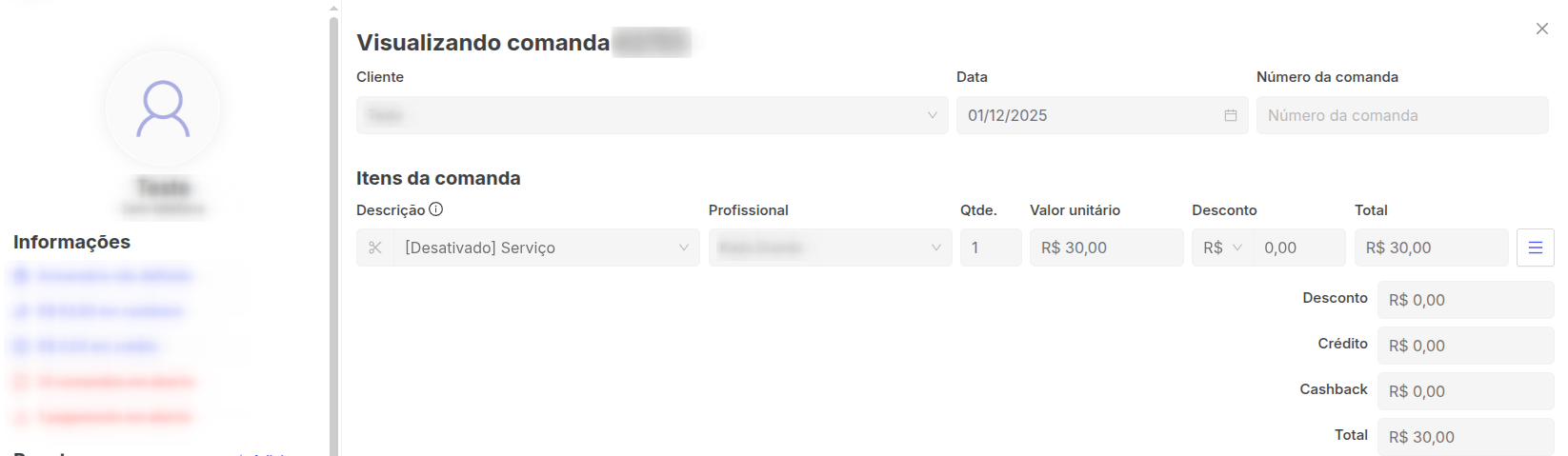Click the summary Desconto value field
Image resolution: width=1568 pixels, height=456 pixels.
tap(1464, 300)
